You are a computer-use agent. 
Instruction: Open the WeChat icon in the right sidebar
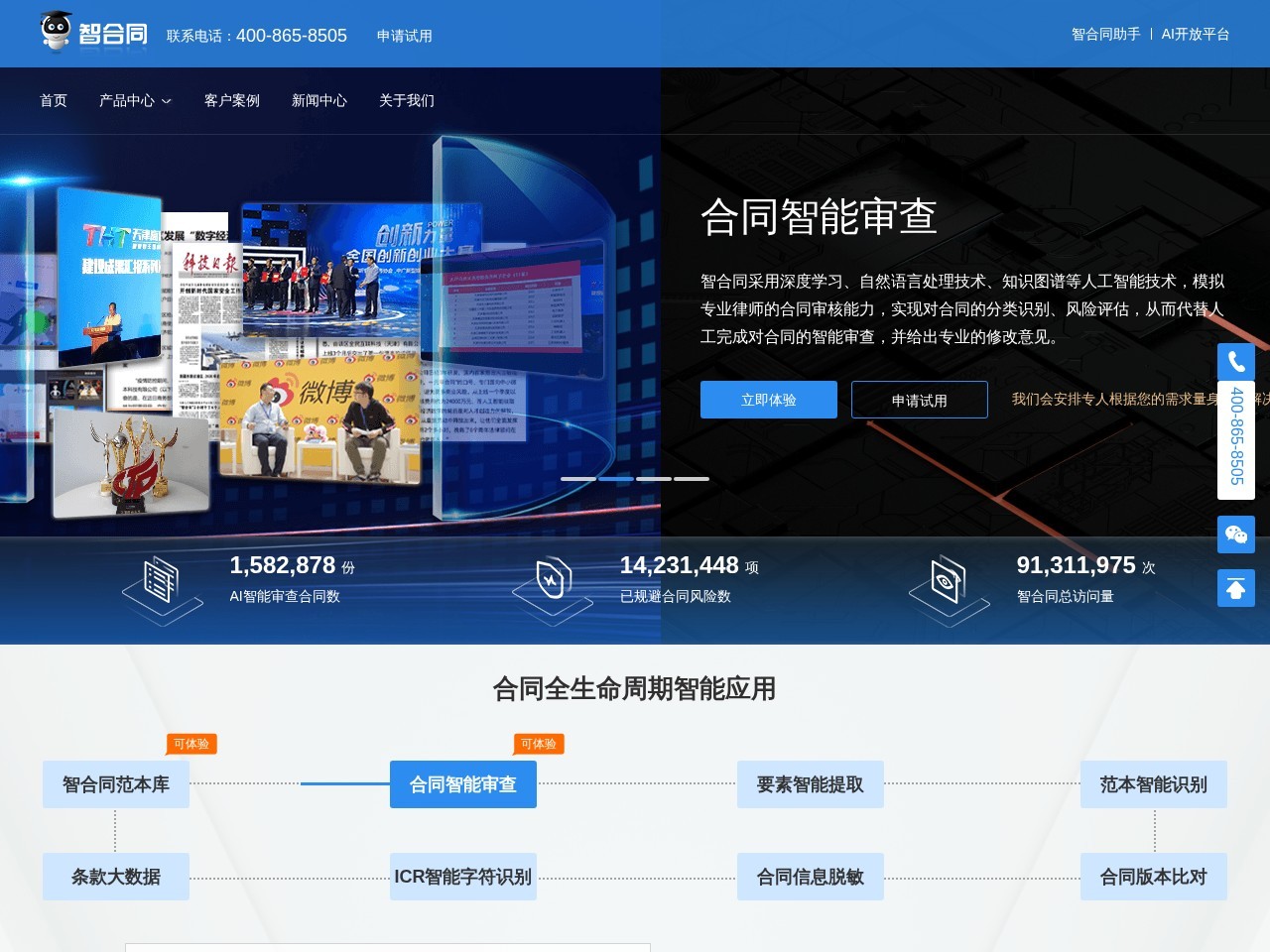tap(1236, 535)
